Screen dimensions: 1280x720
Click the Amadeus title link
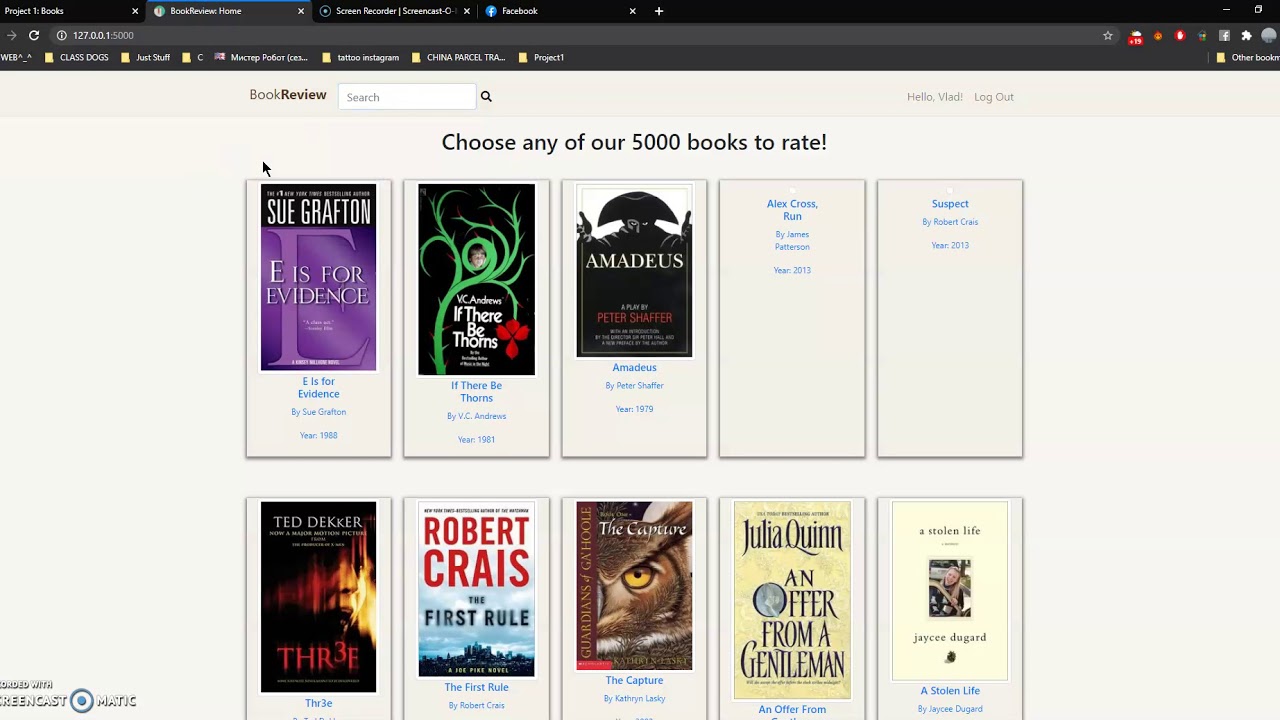click(634, 368)
